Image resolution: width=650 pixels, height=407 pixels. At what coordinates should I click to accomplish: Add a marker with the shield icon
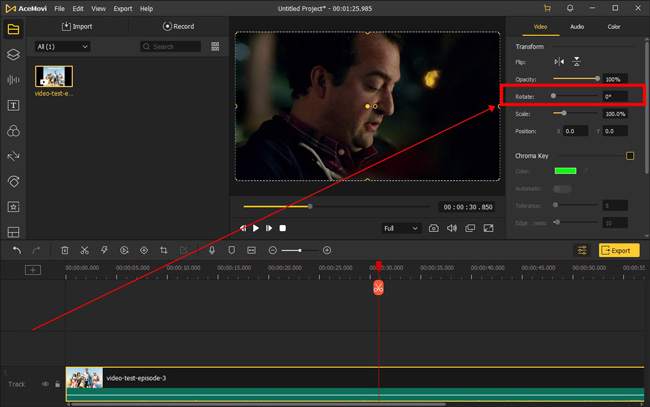[x=232, y=250]
